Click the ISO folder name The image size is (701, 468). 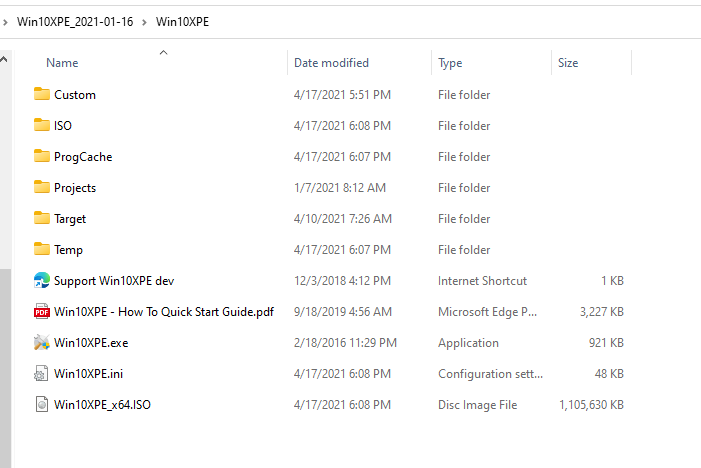pos(63,126)
